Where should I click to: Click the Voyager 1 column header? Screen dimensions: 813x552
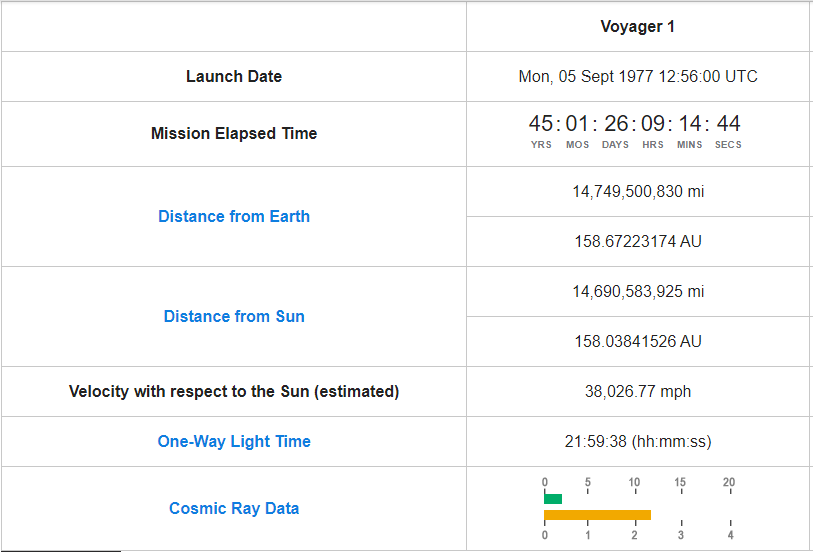tap(637, 27)
